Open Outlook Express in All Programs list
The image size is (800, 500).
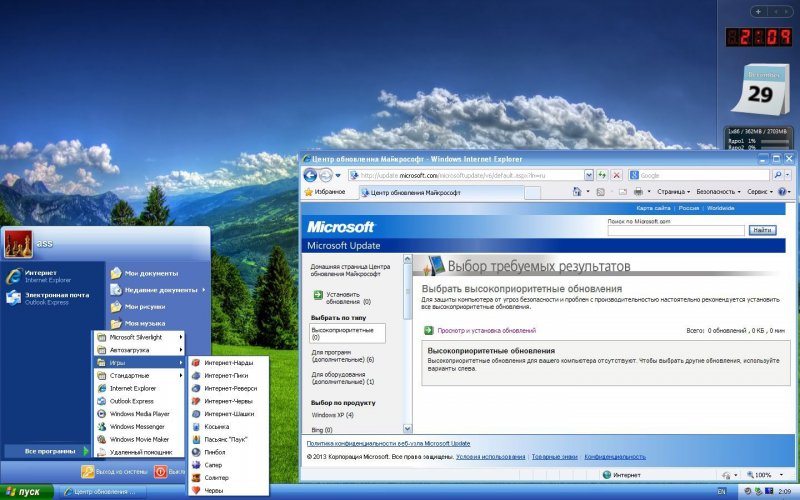pos(139,401)
